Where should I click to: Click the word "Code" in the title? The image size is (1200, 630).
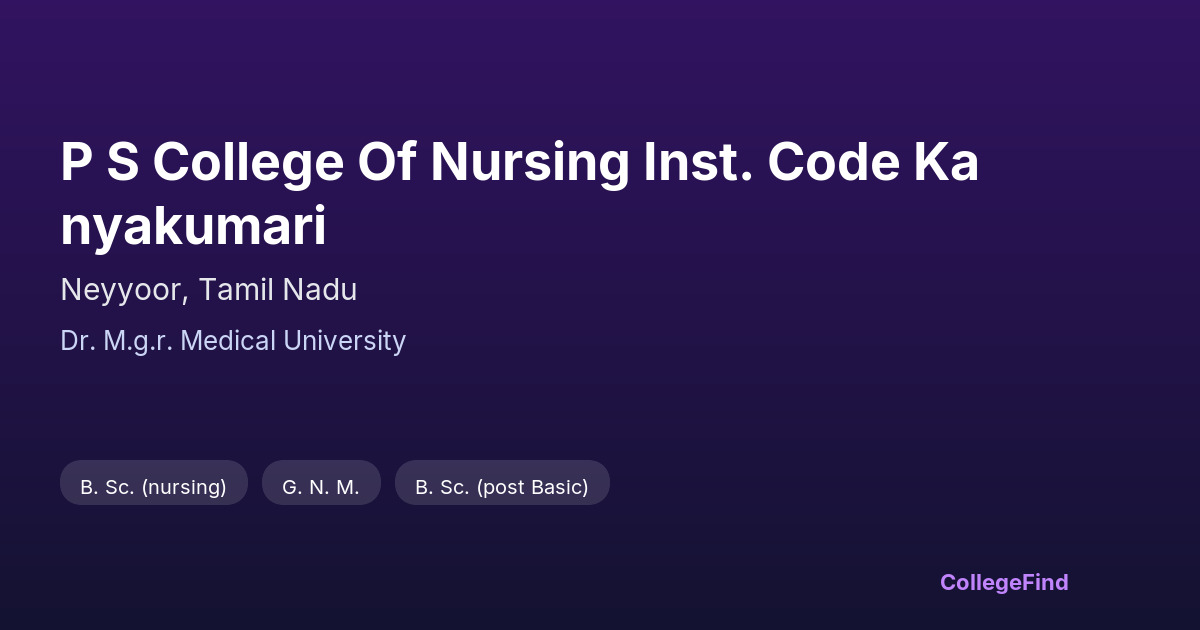pos(831,163)
